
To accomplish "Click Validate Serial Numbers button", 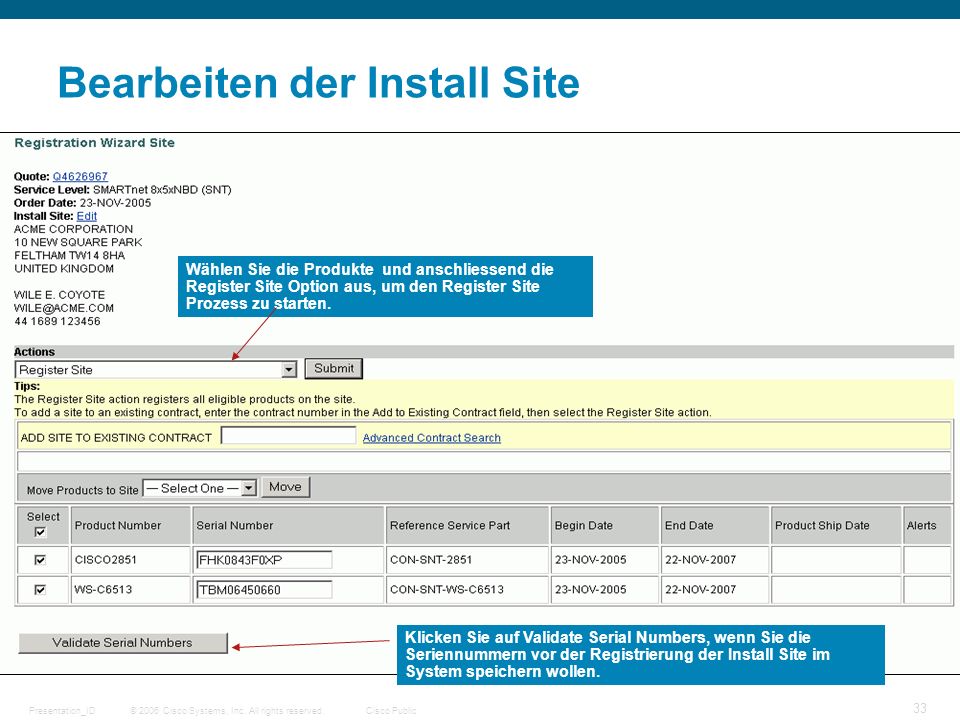I will 123,643.
